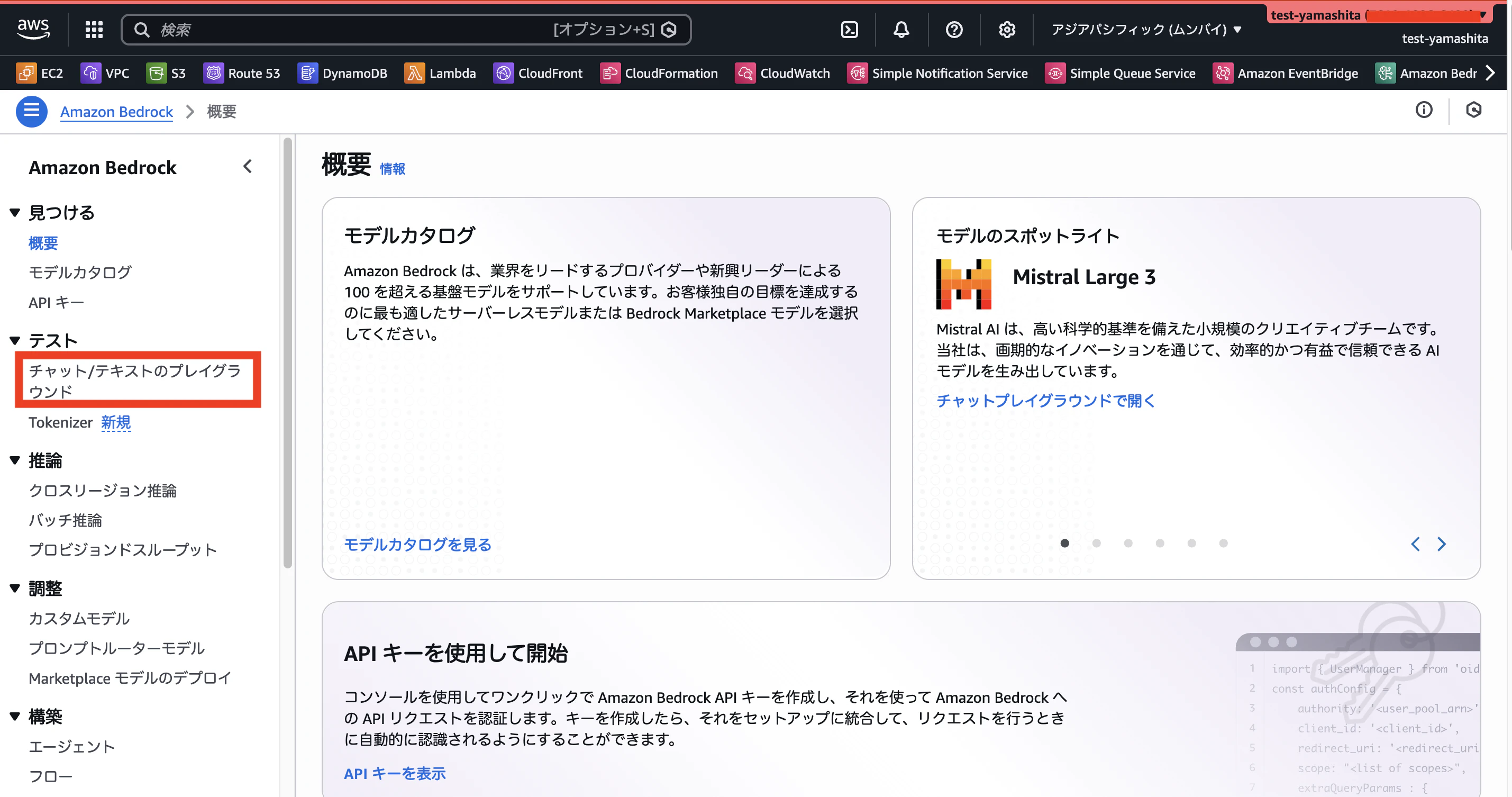
Task: Select the Lambda favorite icon
Action: (440, 73)
